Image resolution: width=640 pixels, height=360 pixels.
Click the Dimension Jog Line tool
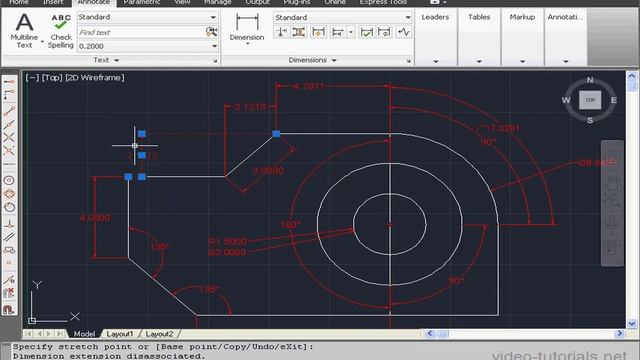404,32
